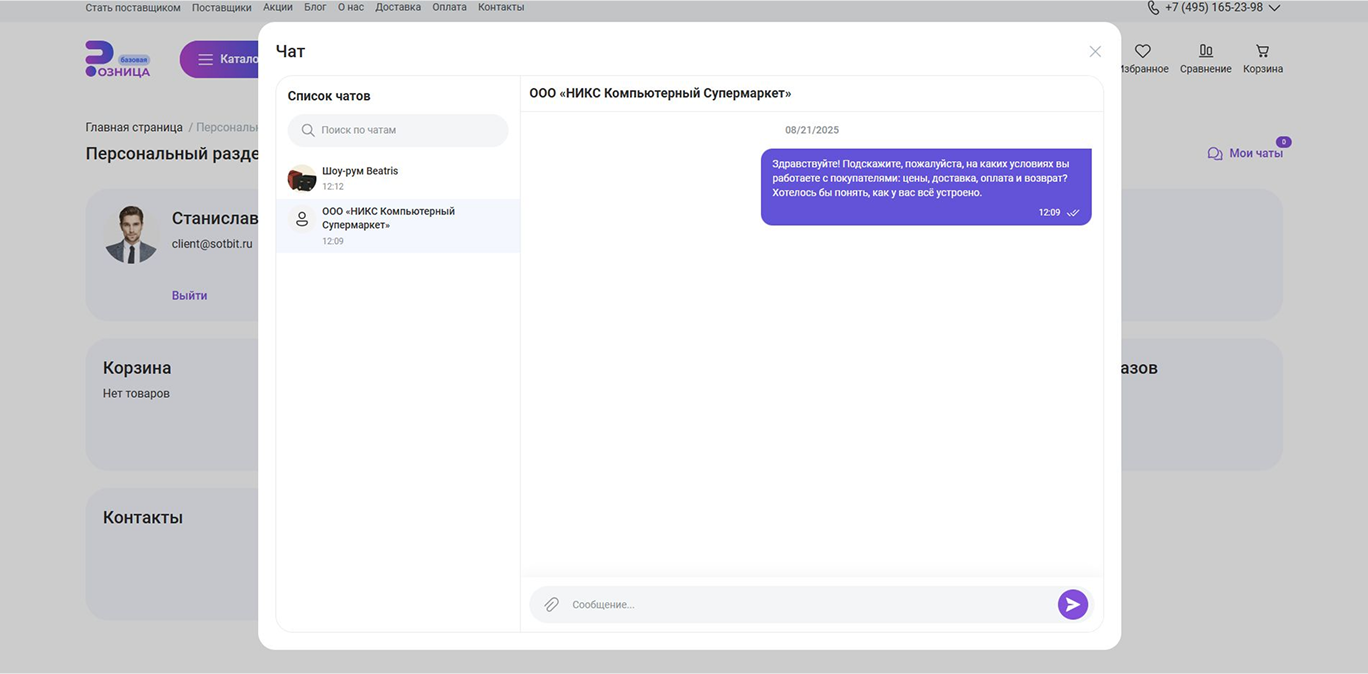
Task: Send message with the purple arrow button
Action: (x=1072, y=604)
